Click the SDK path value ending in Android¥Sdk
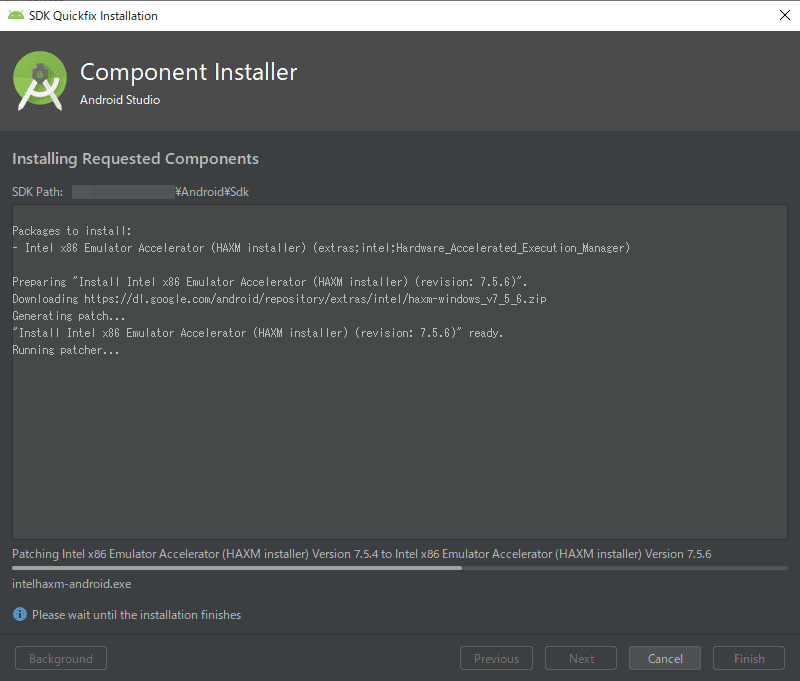This screenshot has width=800, height=681. [161, 192]
